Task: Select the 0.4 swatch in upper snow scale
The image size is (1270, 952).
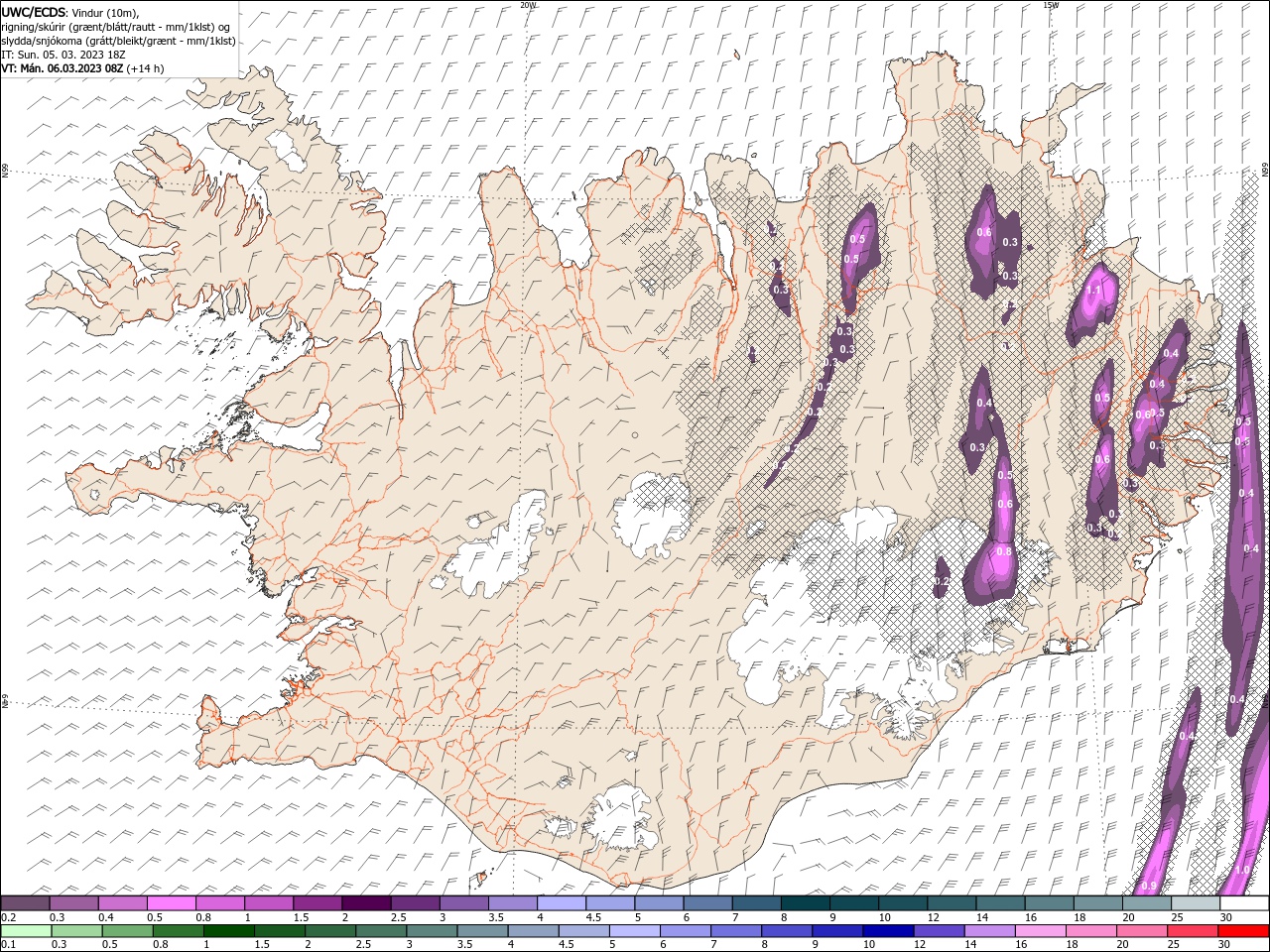Action: tap(122, 903)
